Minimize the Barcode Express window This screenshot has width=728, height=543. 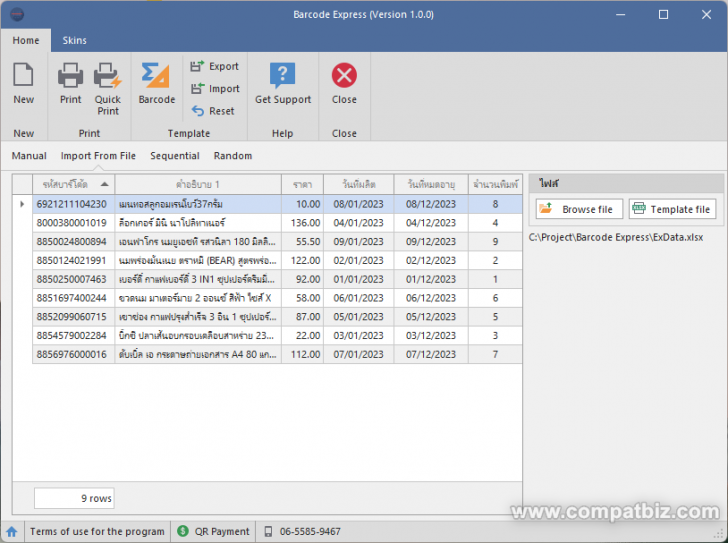620,14
